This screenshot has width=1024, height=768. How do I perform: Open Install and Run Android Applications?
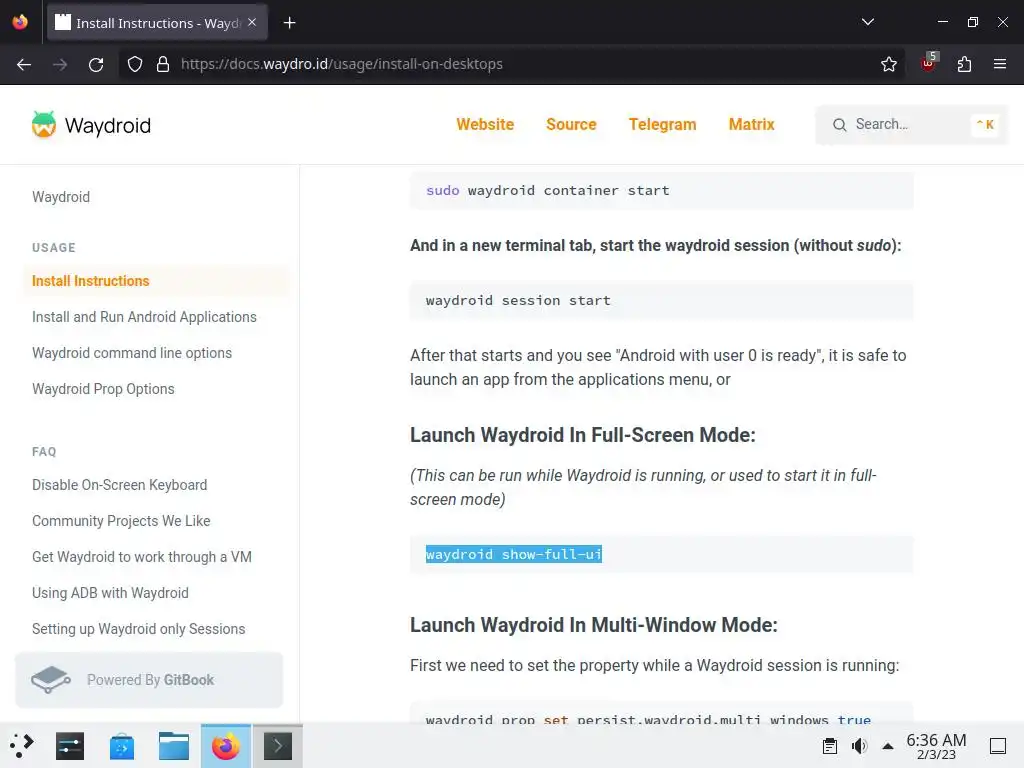pyautogui.click(x=144, y=317)
